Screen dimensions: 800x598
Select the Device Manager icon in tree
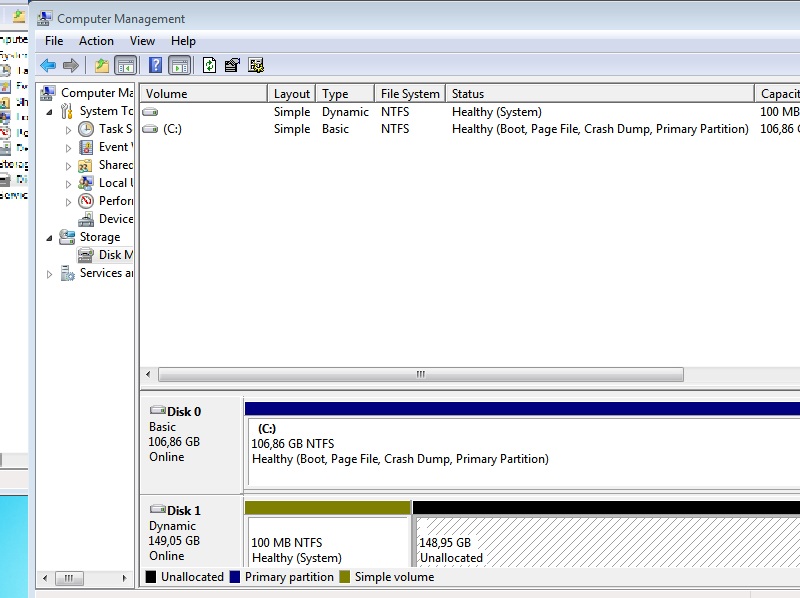click(x=86, y=219)
